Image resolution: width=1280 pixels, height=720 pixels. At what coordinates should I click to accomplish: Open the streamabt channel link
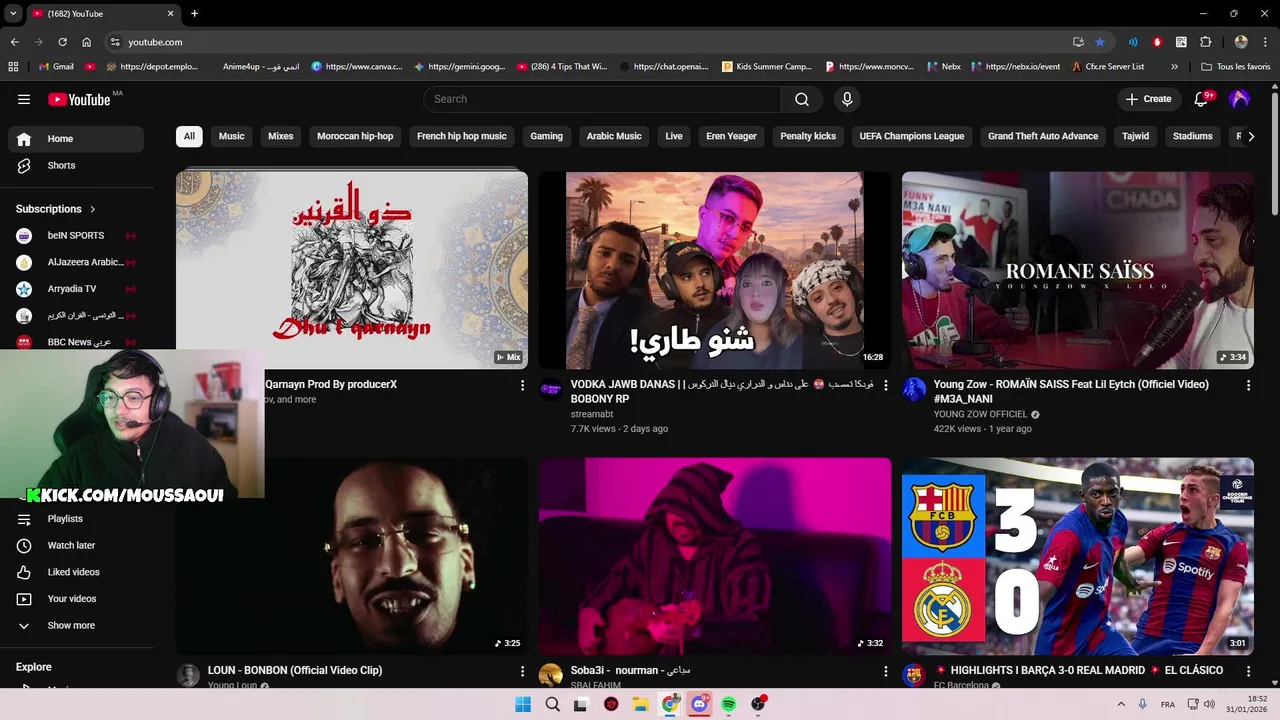[592, 414]
